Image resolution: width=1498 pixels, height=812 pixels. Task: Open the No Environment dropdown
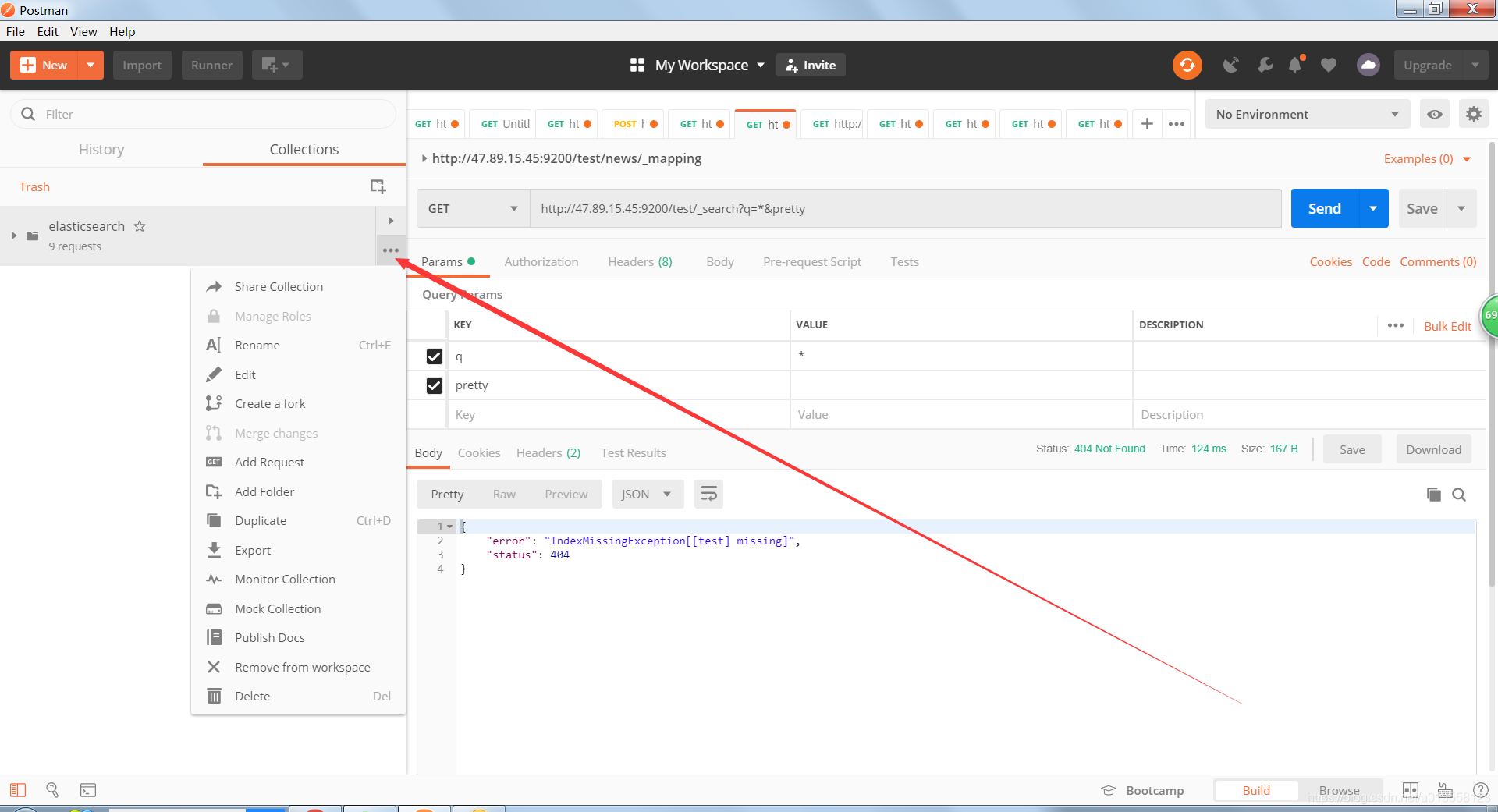[x=1308, y=115]
